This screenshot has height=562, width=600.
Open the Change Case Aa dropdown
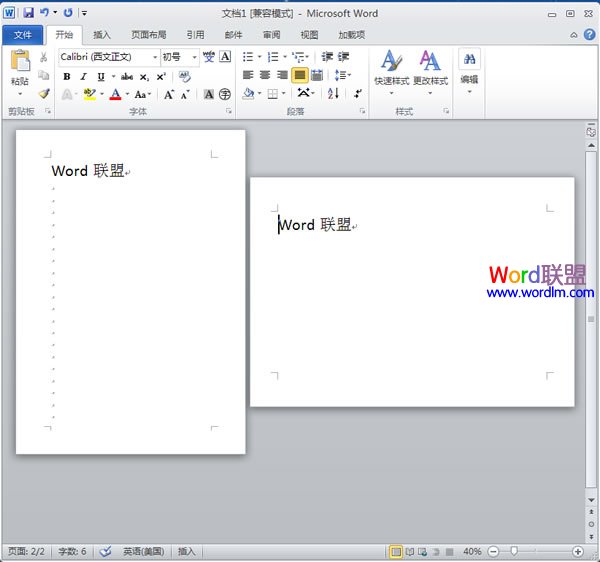[143, 94]
